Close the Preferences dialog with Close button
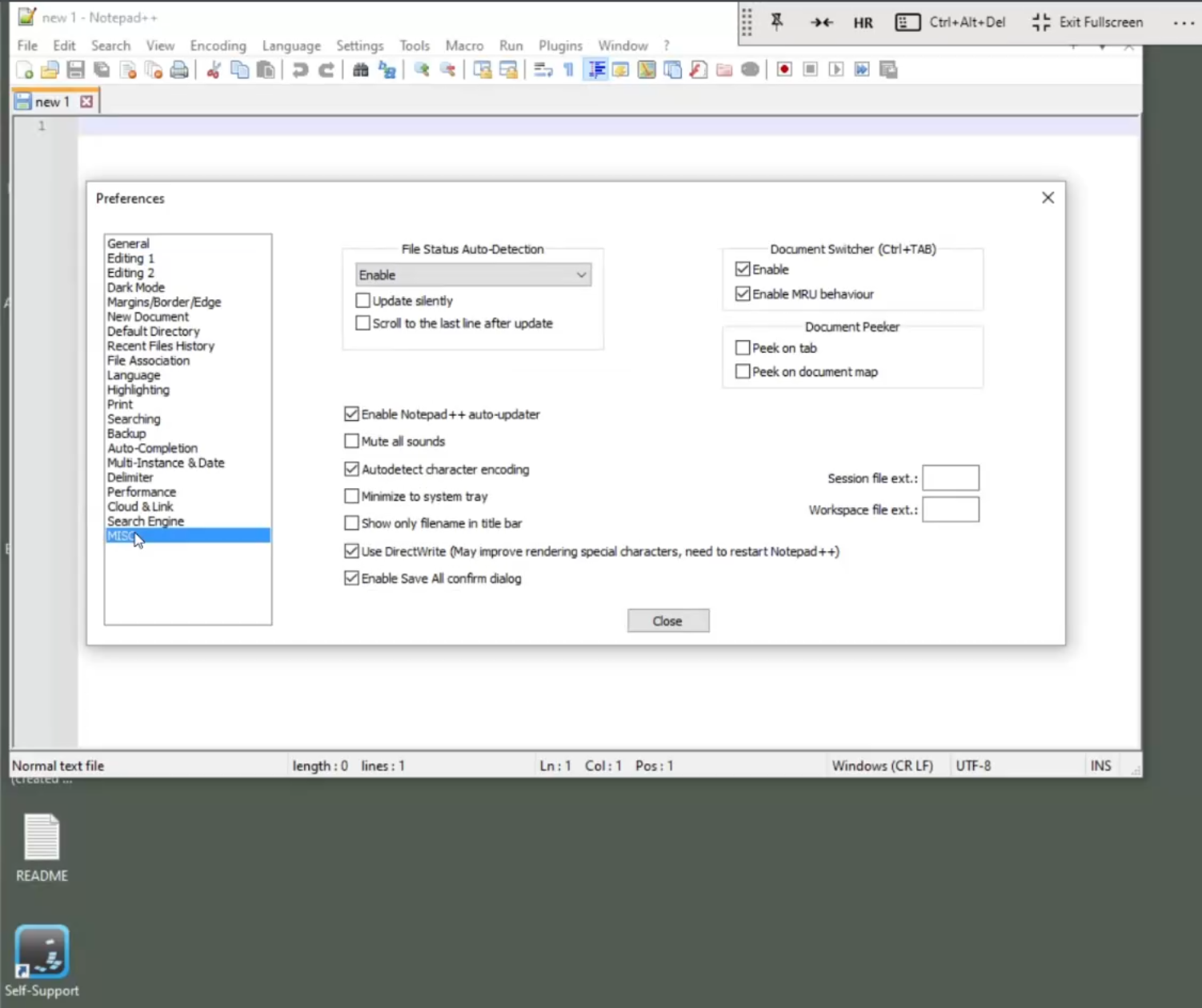This screenshot has height=1008, width=1202. point(667,620)
